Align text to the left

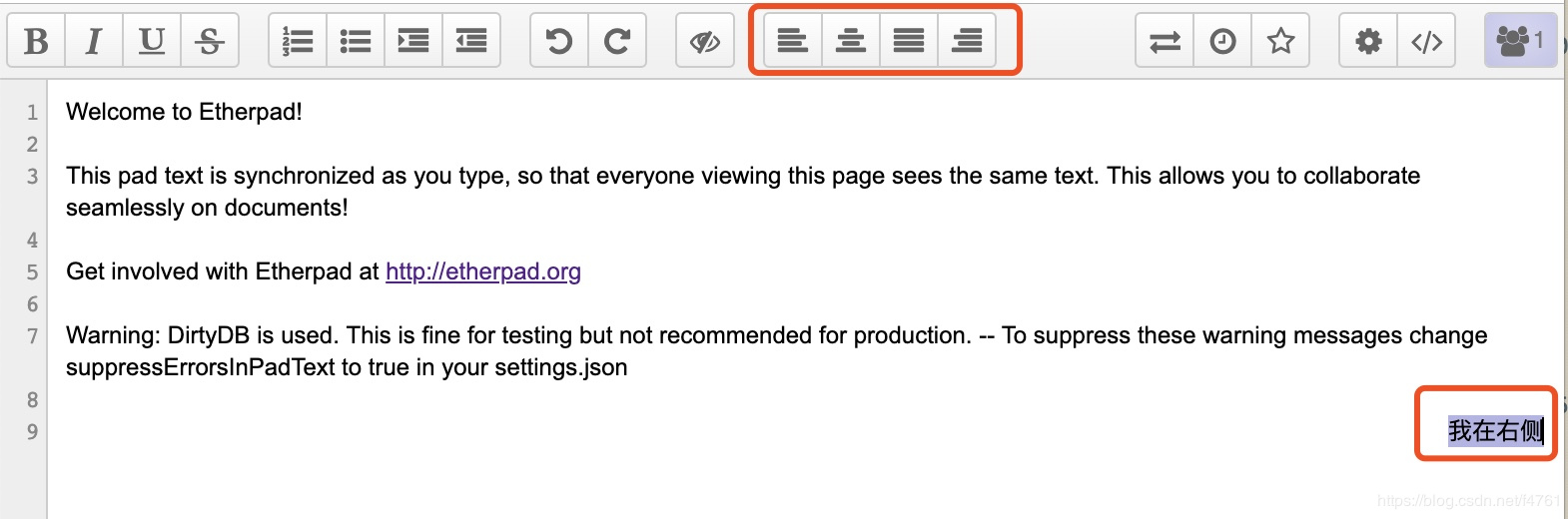coord(793,41)
